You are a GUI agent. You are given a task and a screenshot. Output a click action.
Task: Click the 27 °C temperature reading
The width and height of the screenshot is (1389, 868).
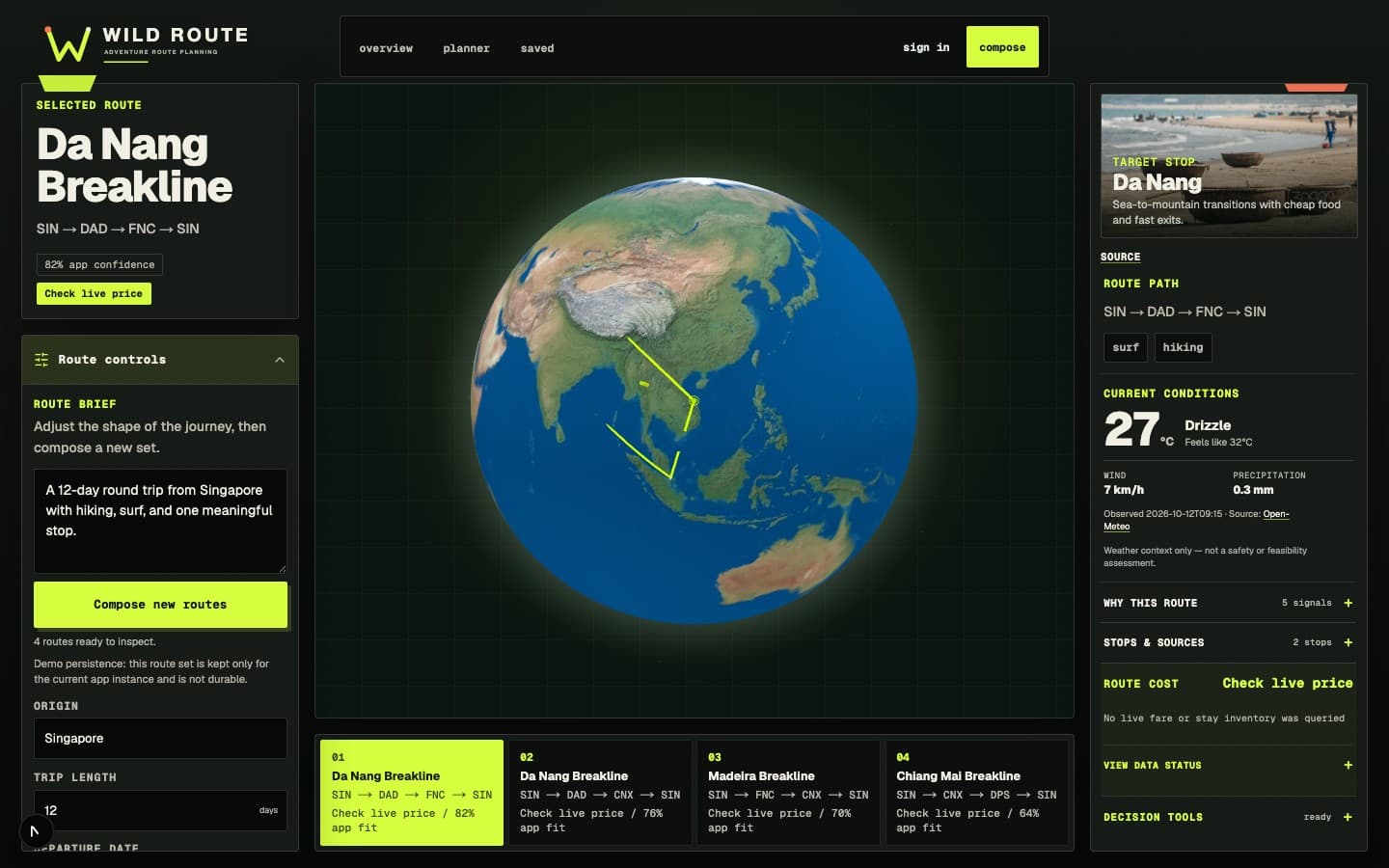click(x=1139, y=430)
